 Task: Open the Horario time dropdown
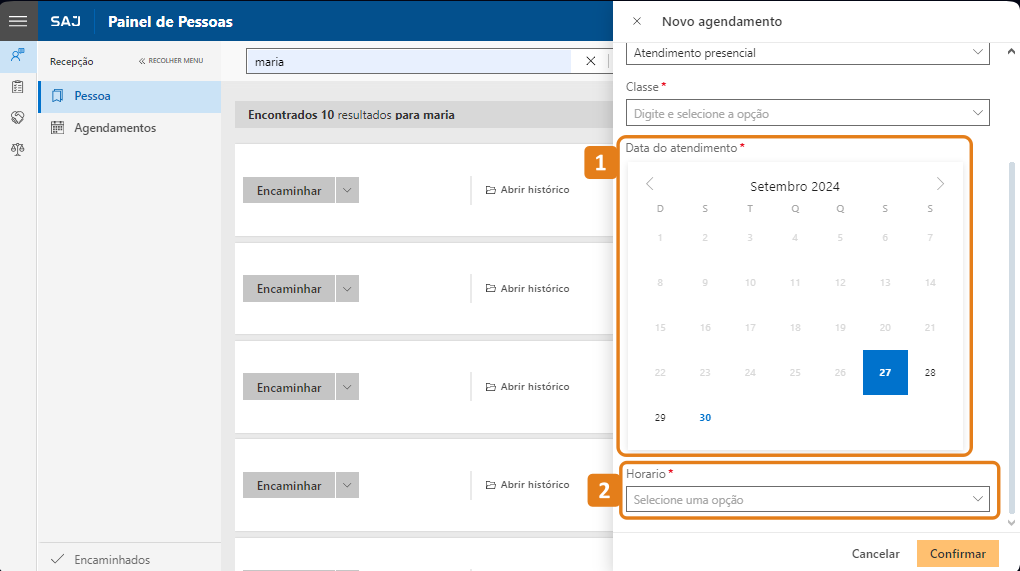pyautogui.click(x=807, y=499)
